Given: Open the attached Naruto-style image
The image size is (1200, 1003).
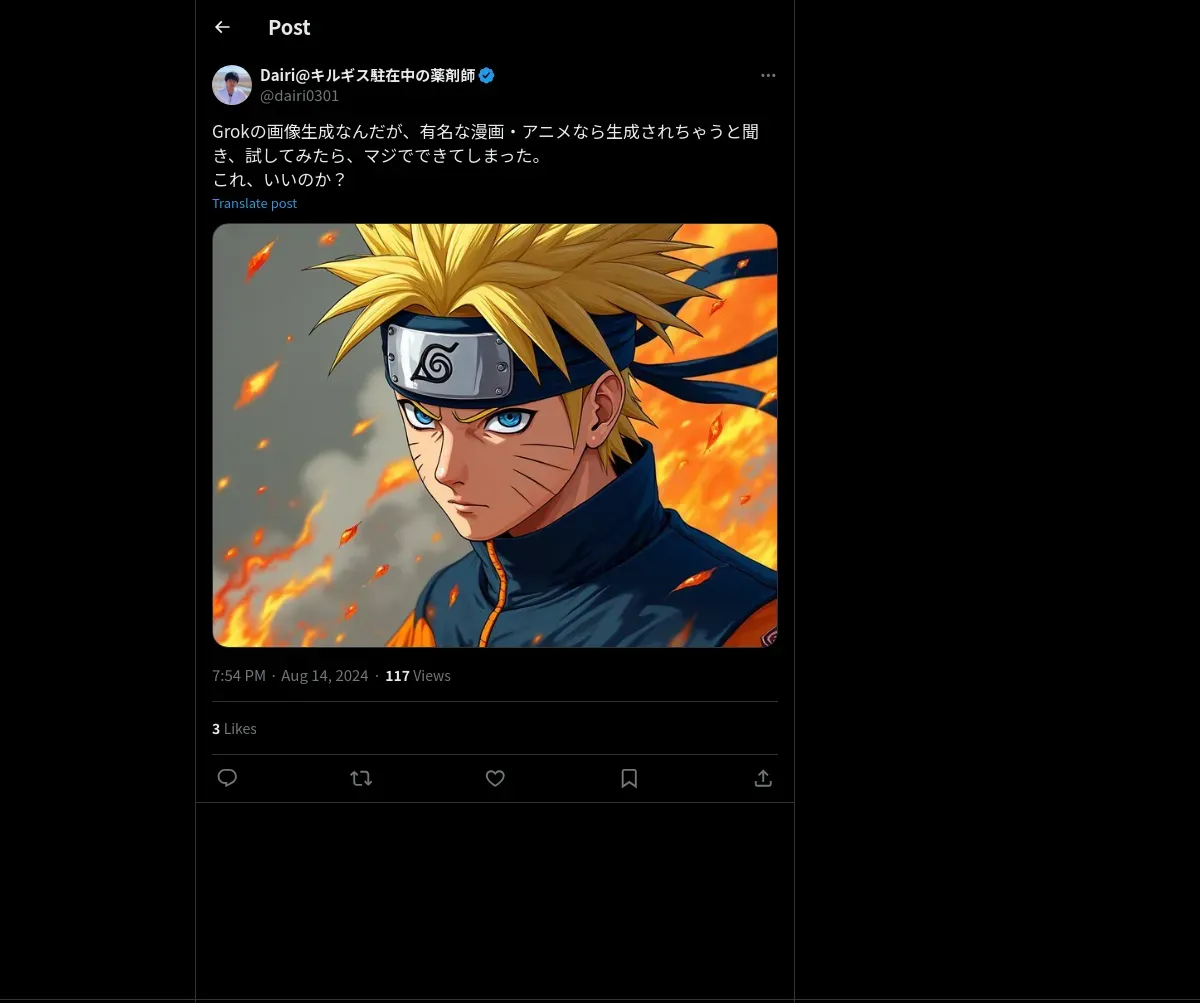Looking at the screenshot, I should [x=495, y=435].
